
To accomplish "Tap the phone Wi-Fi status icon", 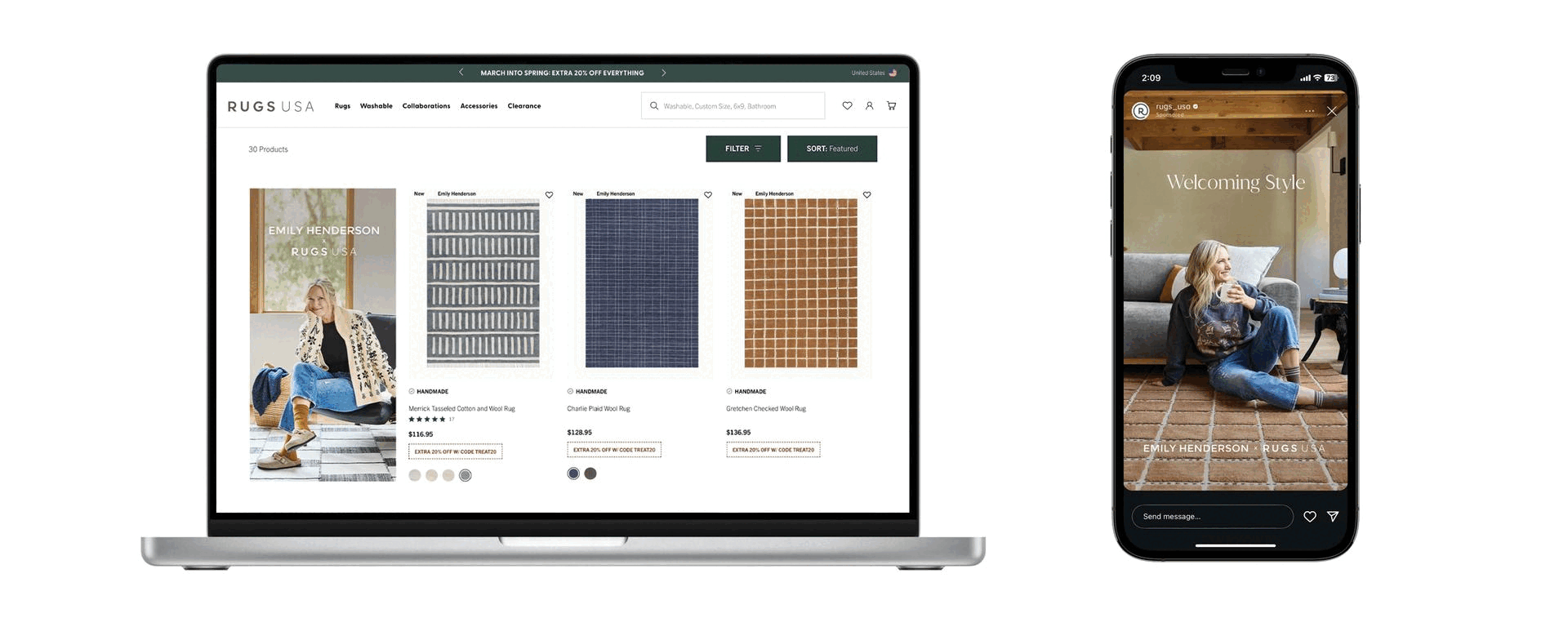I will pyautogui.click(x=1317, y=78).
